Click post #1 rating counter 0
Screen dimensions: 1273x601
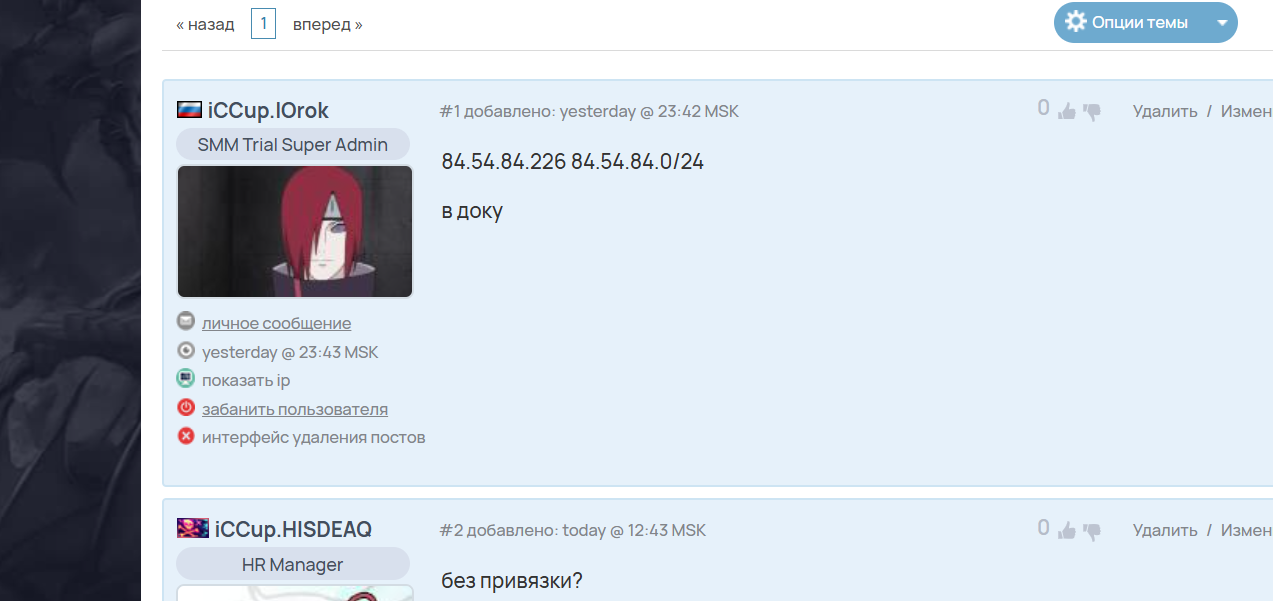(x=1044, y=108)
